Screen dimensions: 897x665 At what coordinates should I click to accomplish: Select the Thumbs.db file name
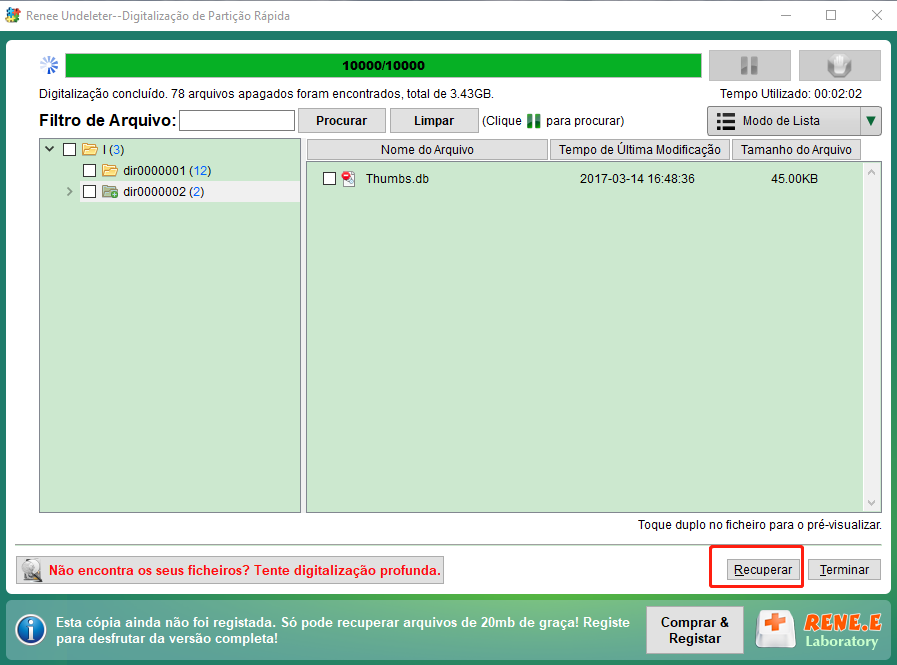[398, 179]
